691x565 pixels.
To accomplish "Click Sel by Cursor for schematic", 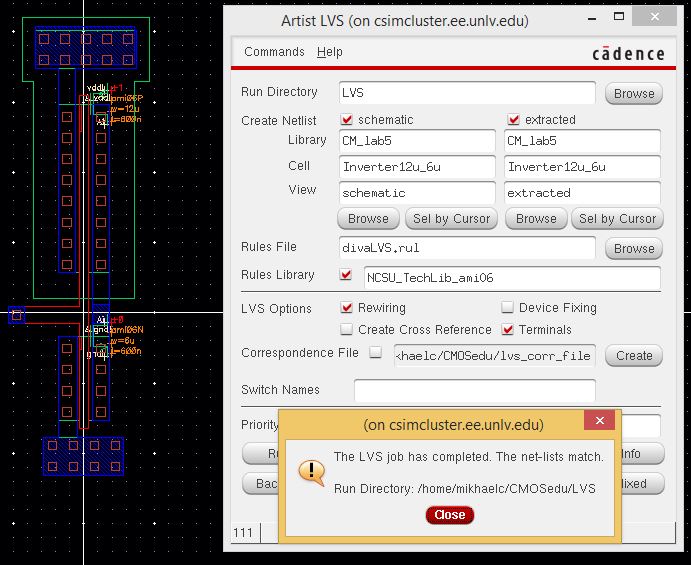I will point(450,218).
